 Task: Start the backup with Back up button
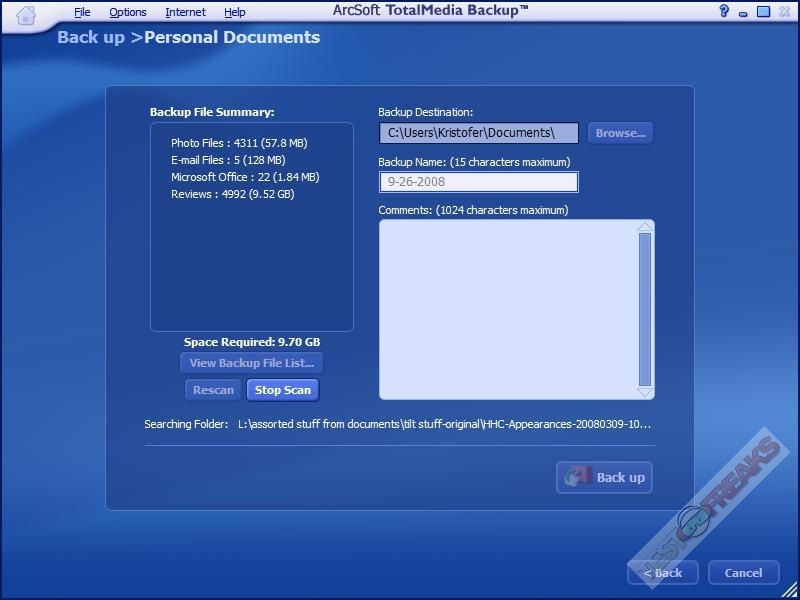tap(604, 477)
